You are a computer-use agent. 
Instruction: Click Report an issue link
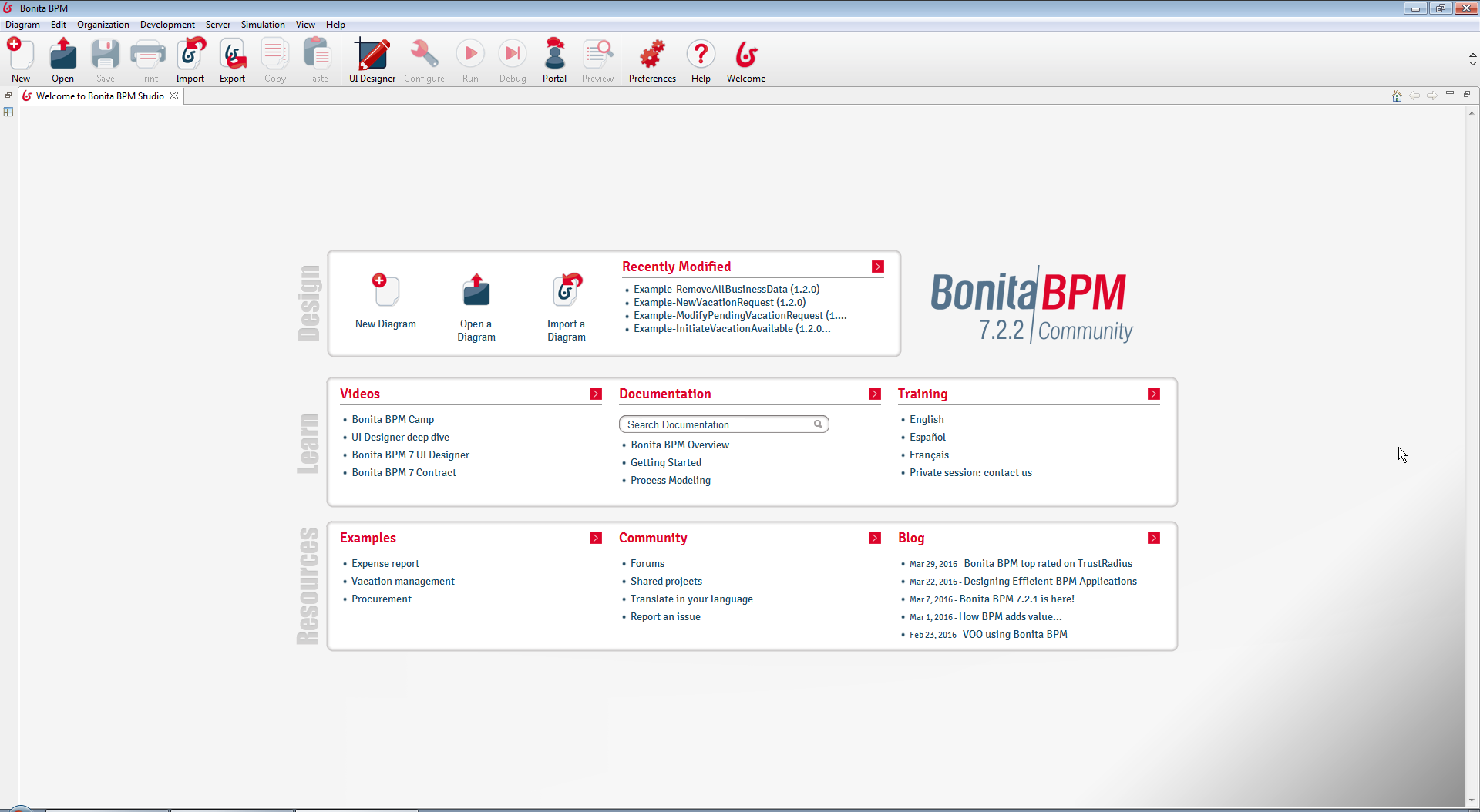(x=665, y=616)
